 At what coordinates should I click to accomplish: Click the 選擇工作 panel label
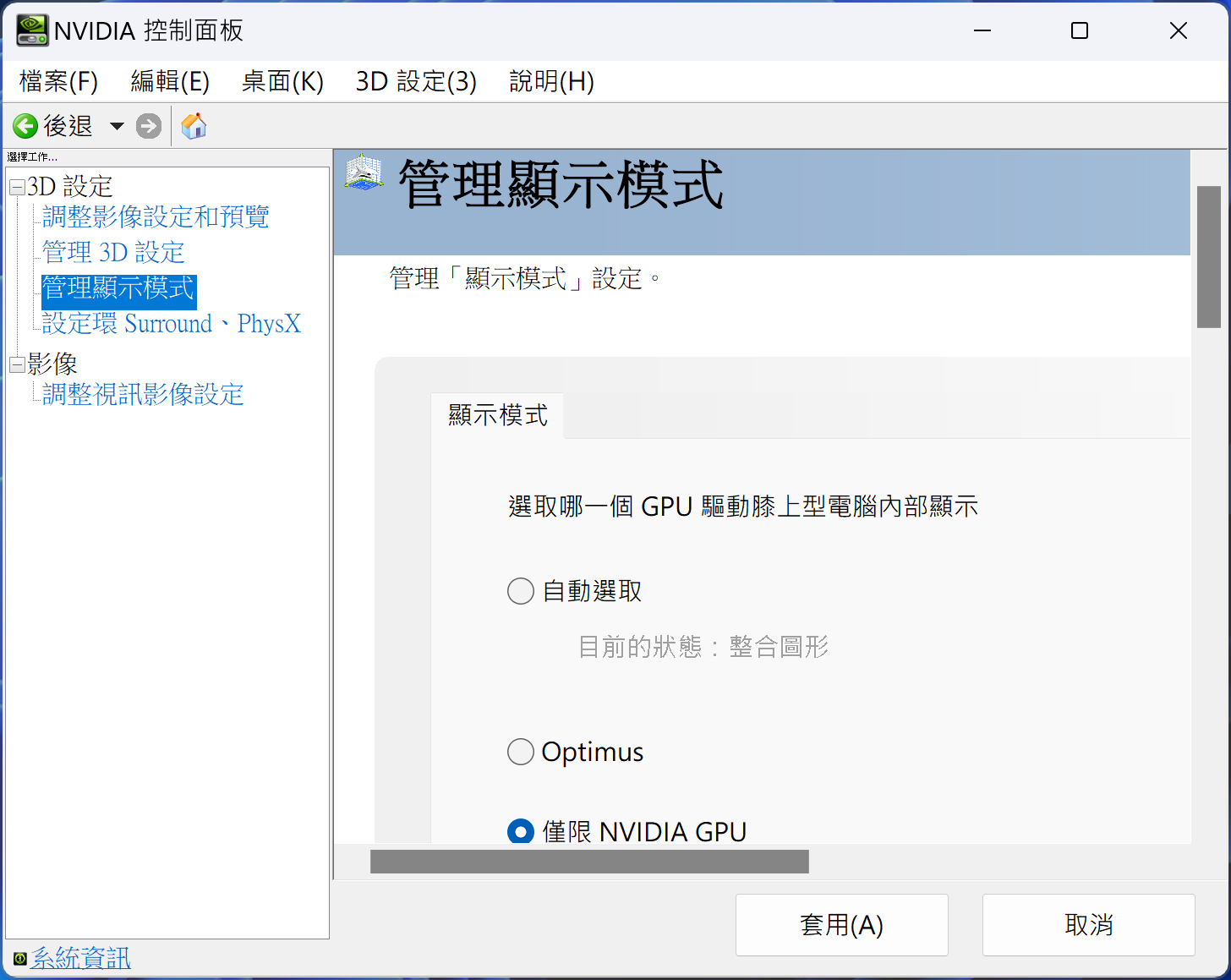tap(32, 157)
